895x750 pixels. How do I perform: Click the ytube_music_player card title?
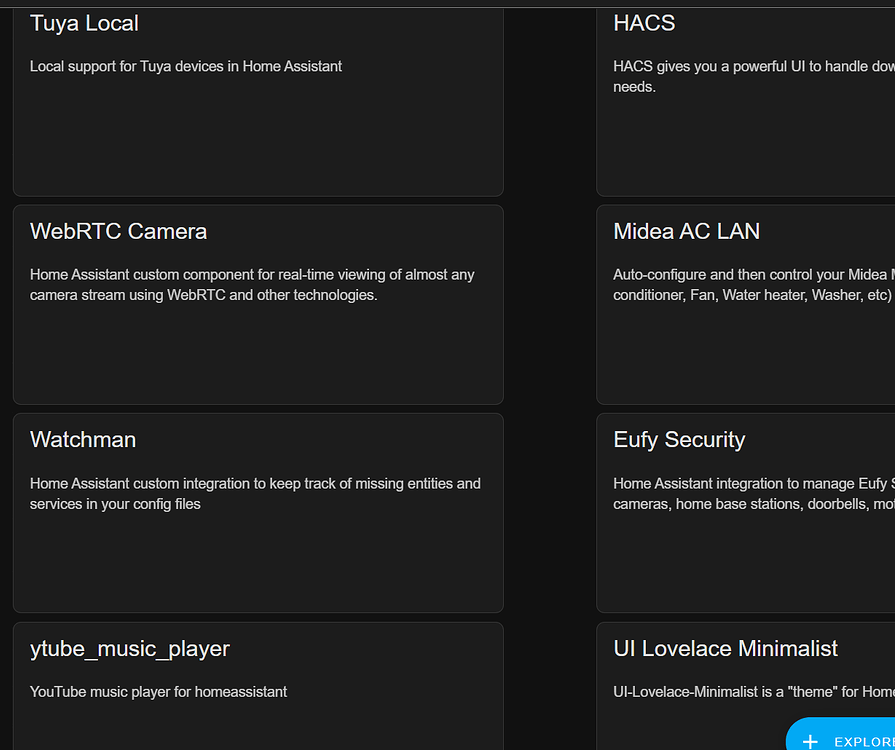[130, 649]
